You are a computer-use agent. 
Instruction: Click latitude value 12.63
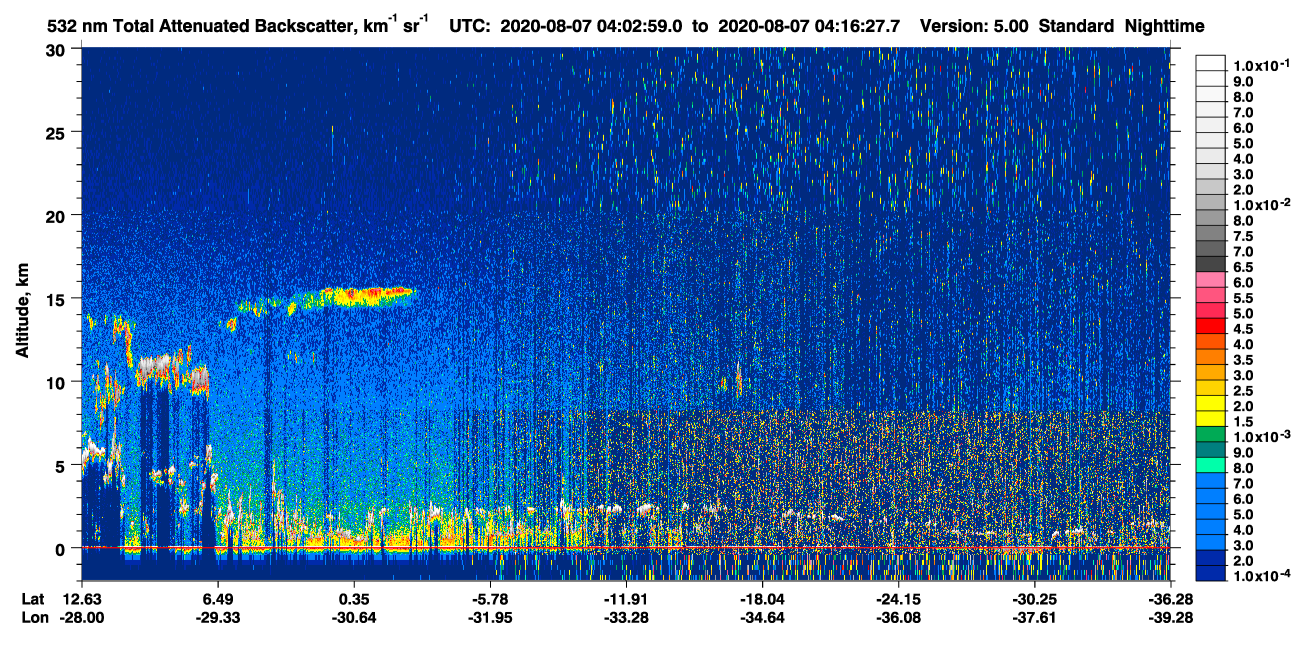click(80, 598)
